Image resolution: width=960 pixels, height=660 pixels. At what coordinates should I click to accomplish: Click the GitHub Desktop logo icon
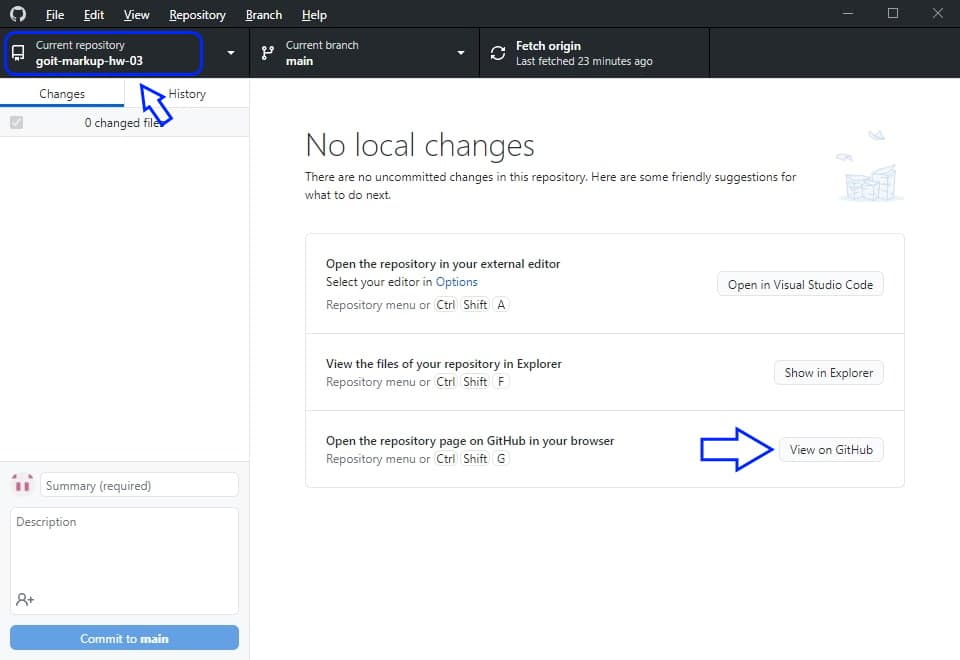click(18, 15)
